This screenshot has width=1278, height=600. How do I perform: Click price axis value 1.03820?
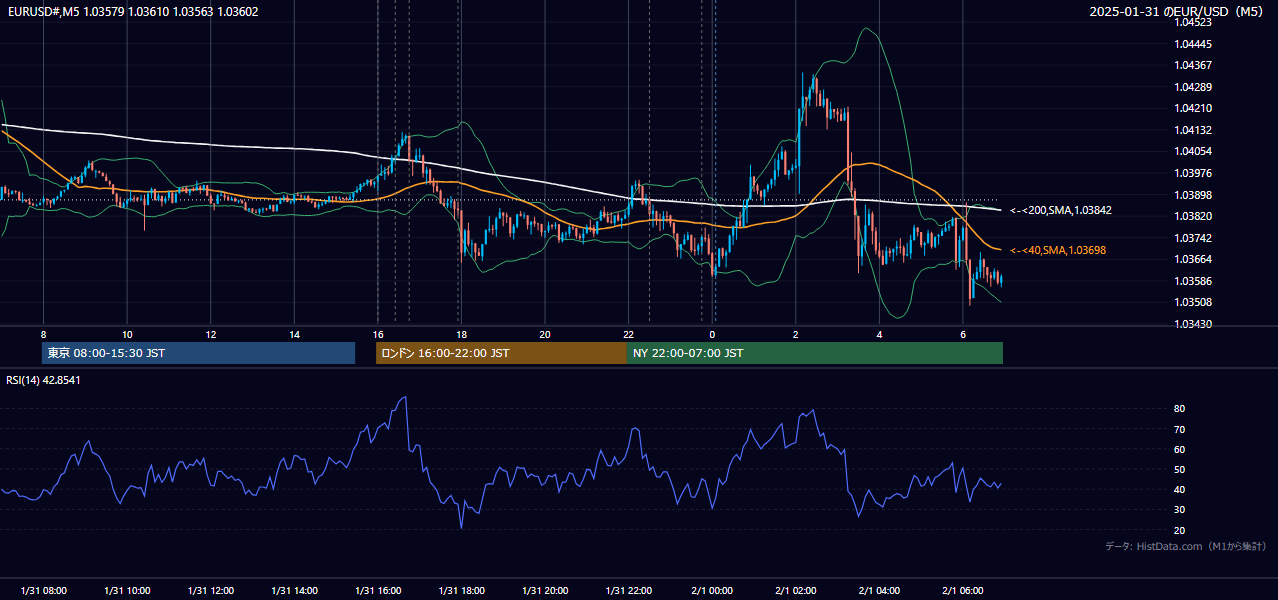coord(1193,216)
